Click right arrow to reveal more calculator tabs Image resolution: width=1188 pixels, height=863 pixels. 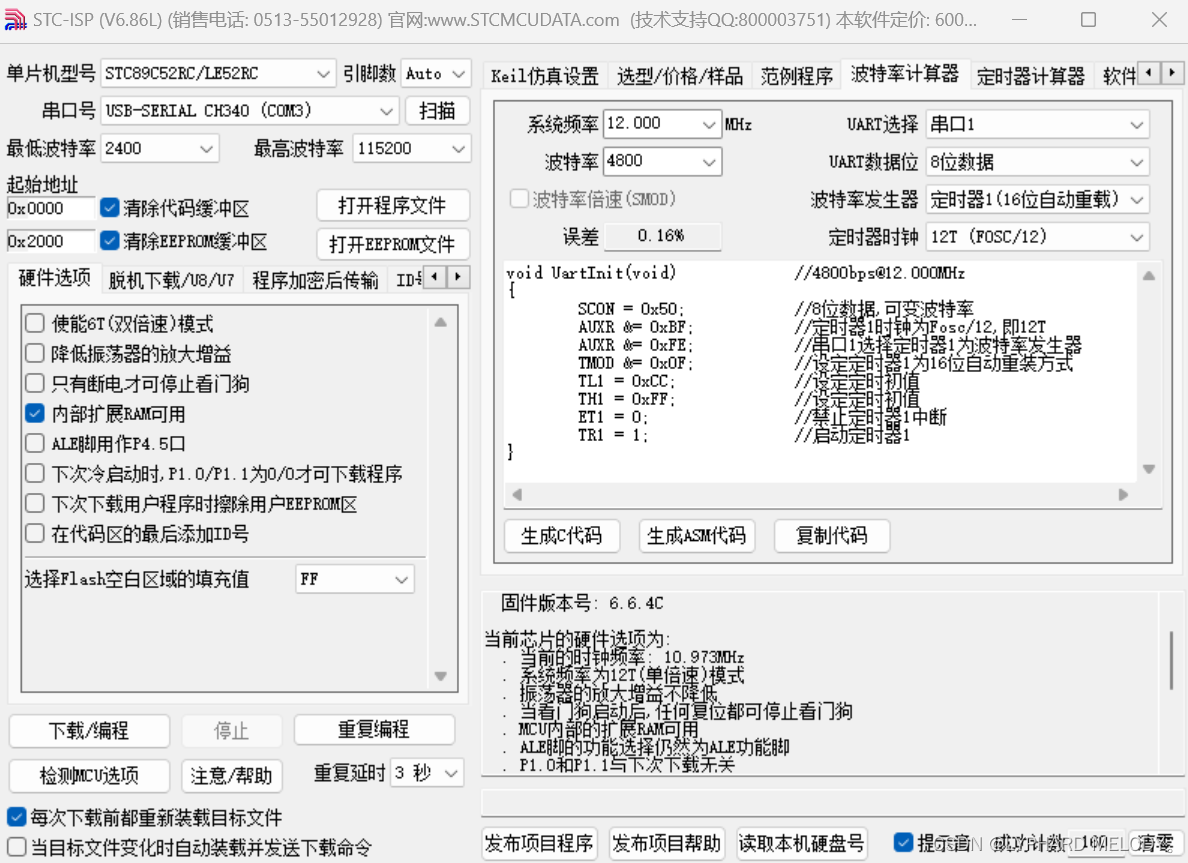(1170, 72)
